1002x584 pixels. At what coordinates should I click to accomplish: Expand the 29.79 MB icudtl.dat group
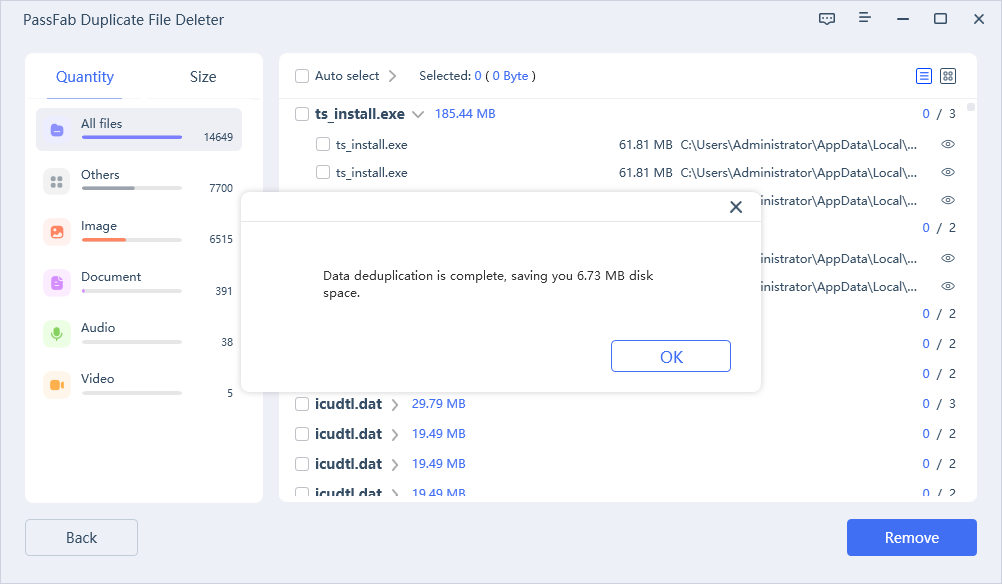pos(395,404)
